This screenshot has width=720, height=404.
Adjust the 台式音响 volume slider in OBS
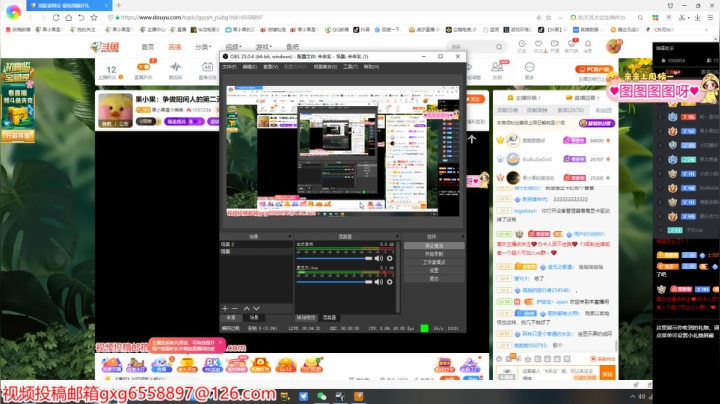pyautogui.click(x=334, y=258)
